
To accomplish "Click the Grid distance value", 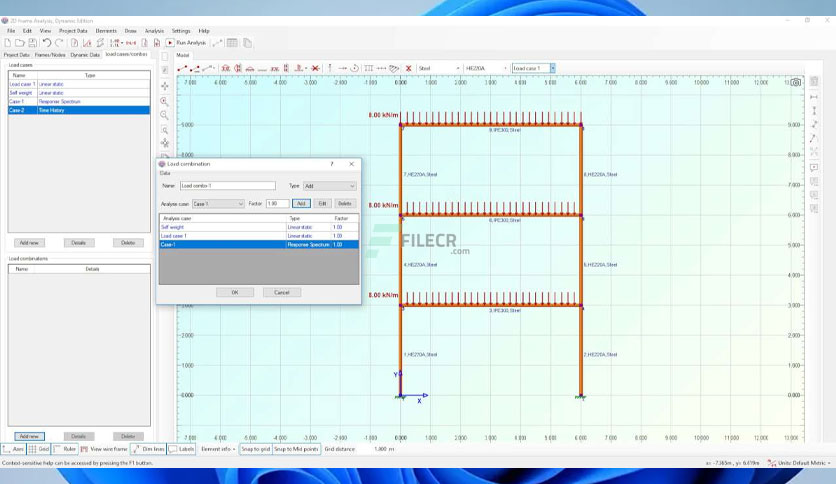I will point(384,449).
